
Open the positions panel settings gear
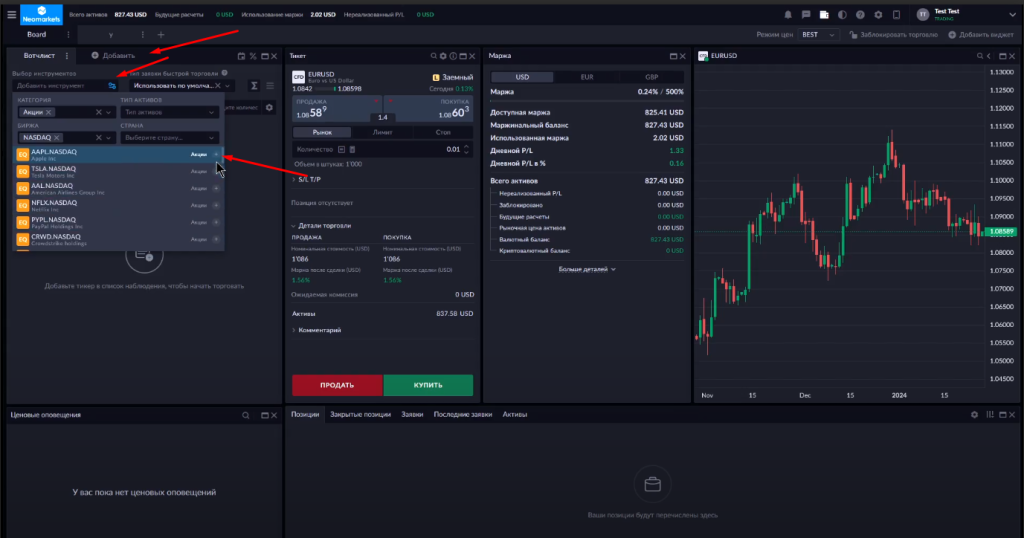click(974, 415)
